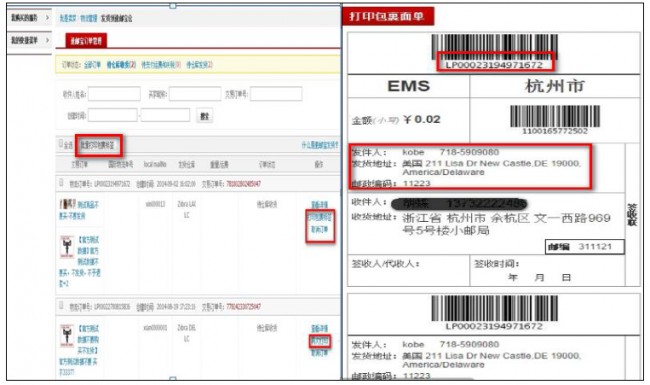Tick the select-all 全选 checkbox
The image size is (650, 385).
tap(61, 144)
